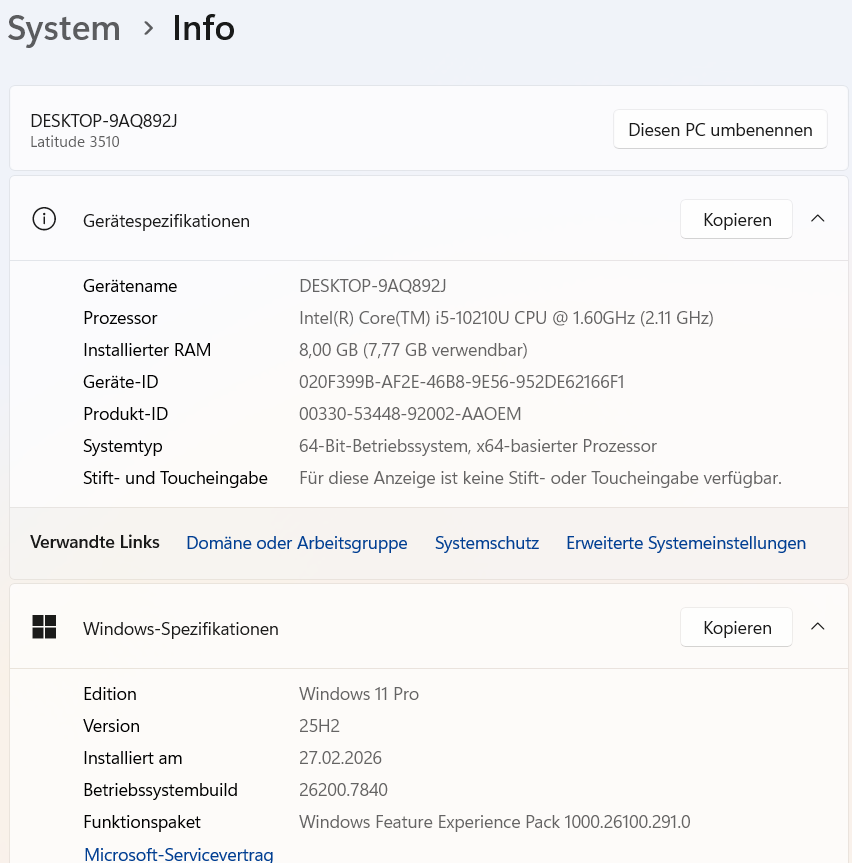Select the 8,00 GB RAM value
852x863 pixels.
click(x=413, y=350)
